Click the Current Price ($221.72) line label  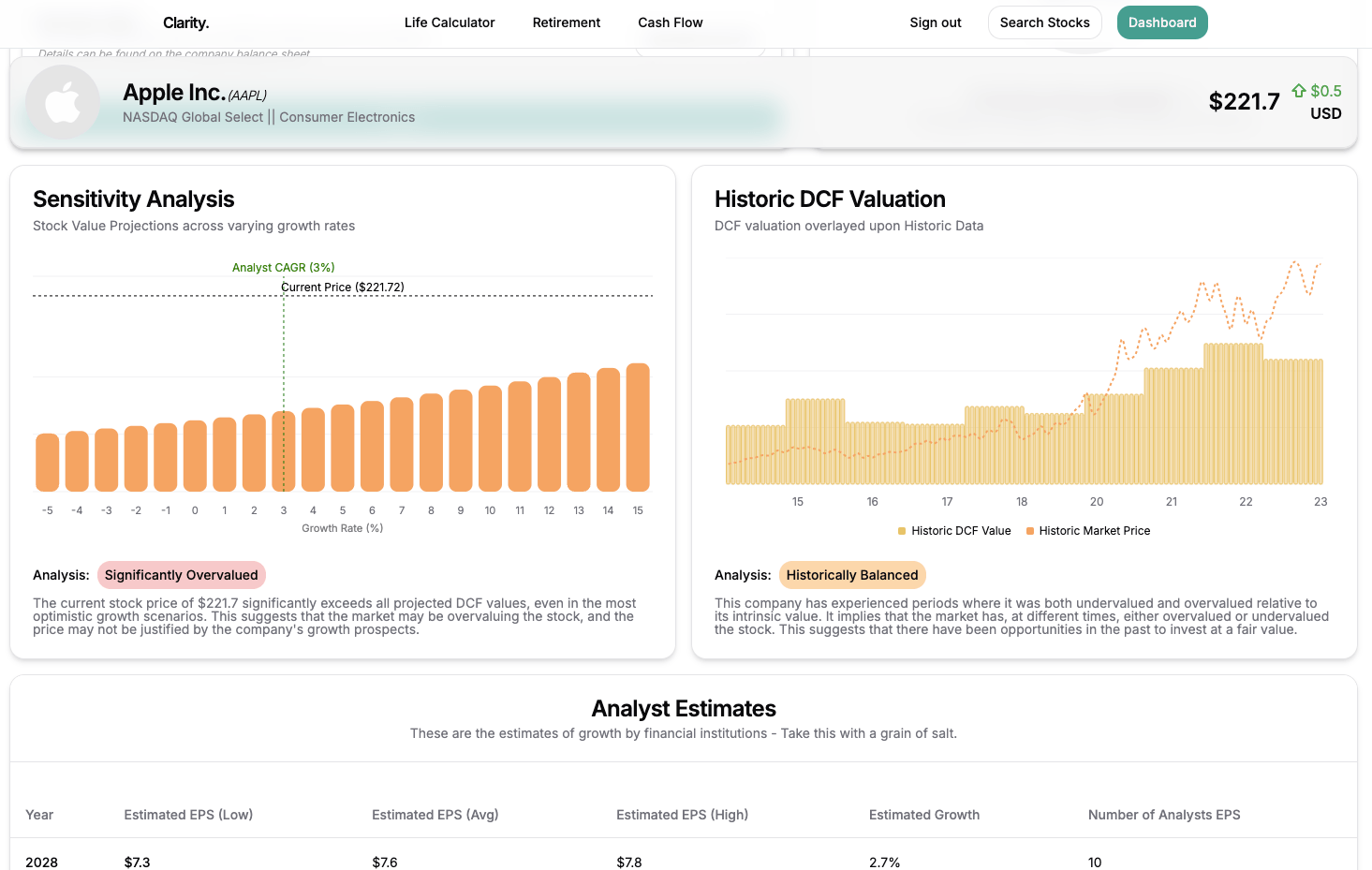point(343,288)
